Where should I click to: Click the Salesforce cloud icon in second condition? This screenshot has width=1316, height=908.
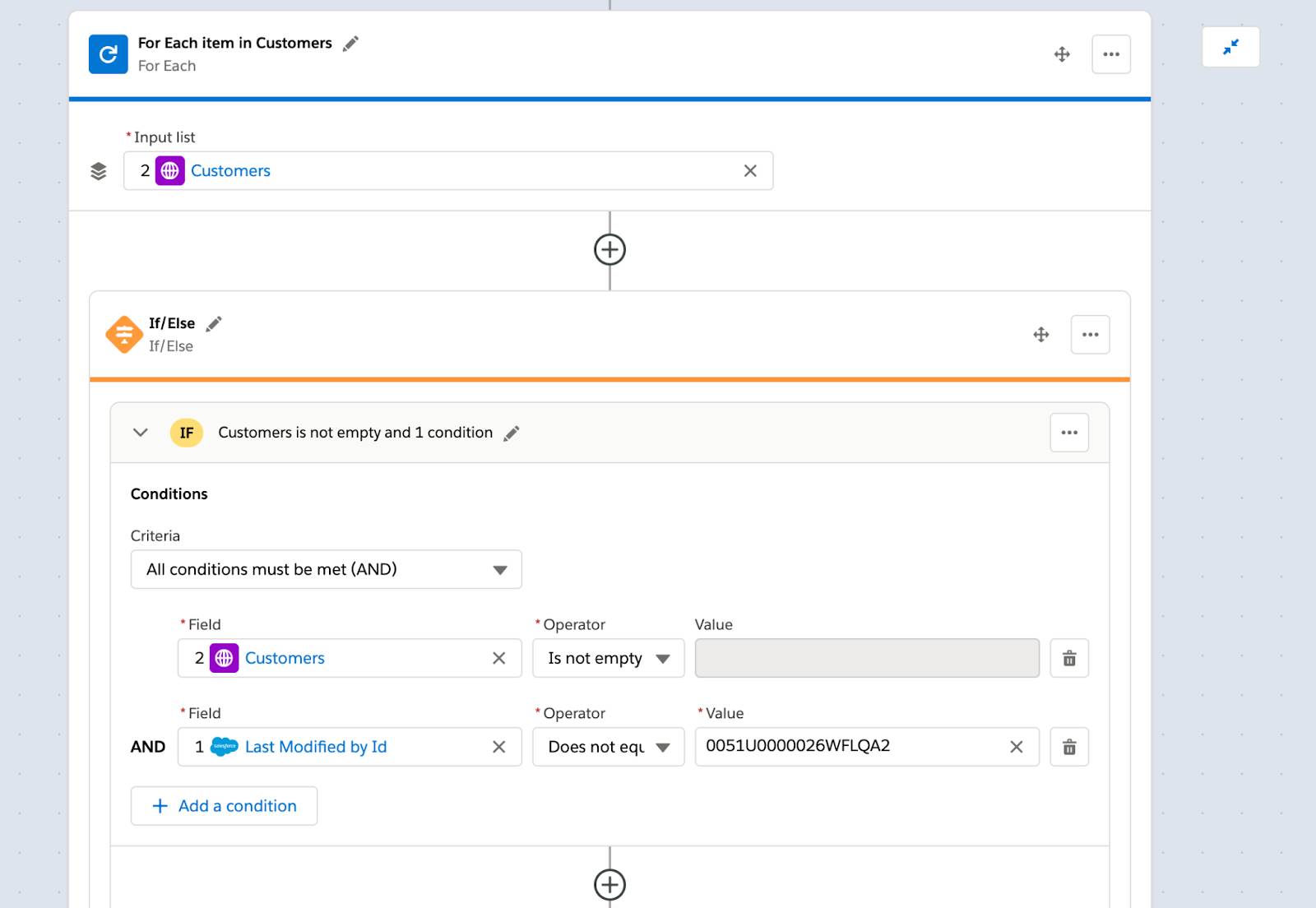225,747
